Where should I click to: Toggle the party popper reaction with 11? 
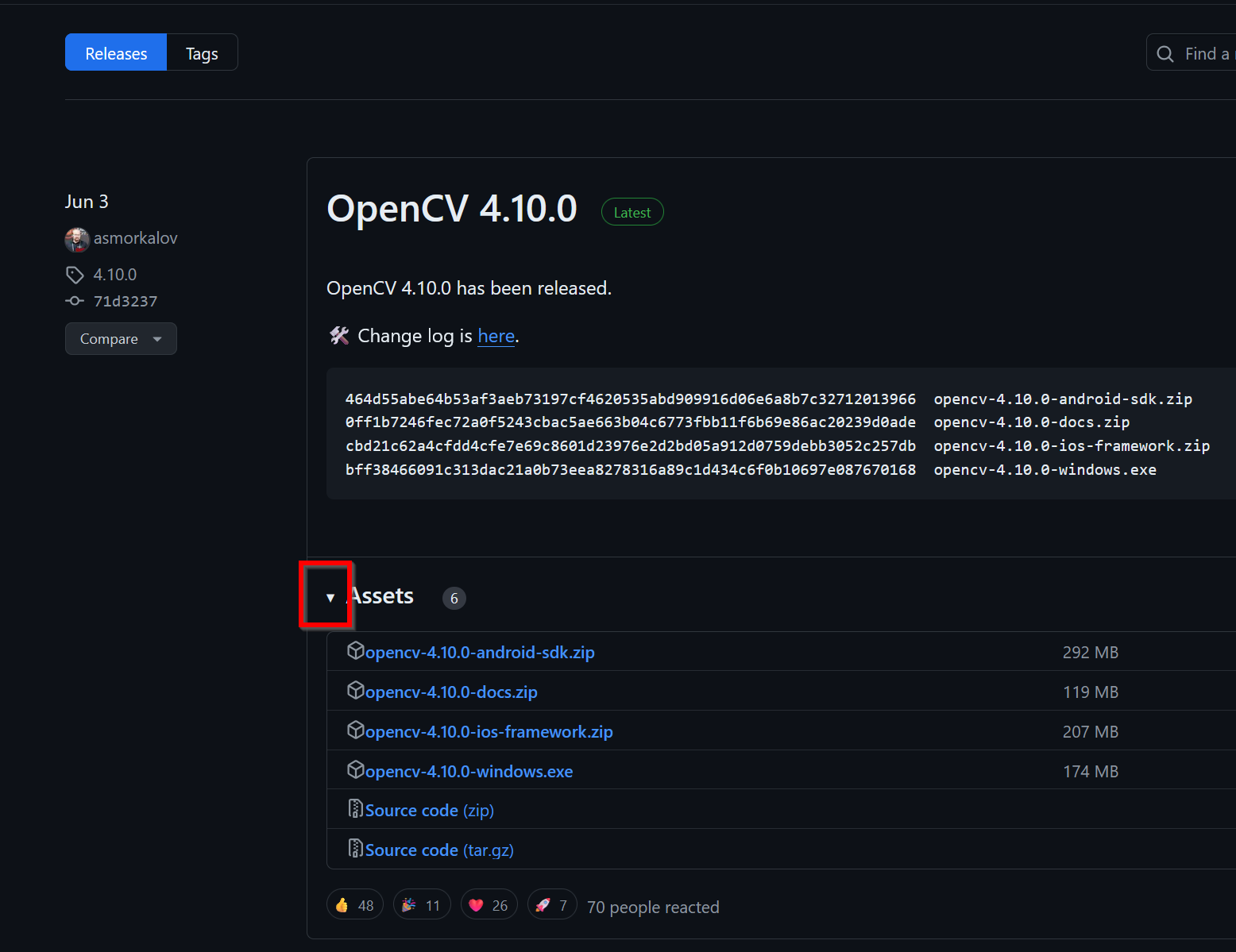[x=422, y=904]
